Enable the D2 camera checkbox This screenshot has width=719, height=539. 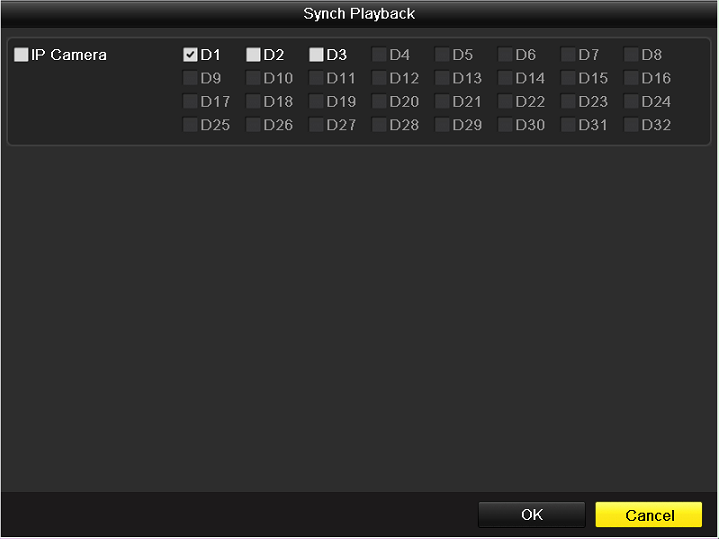[253, 55]
